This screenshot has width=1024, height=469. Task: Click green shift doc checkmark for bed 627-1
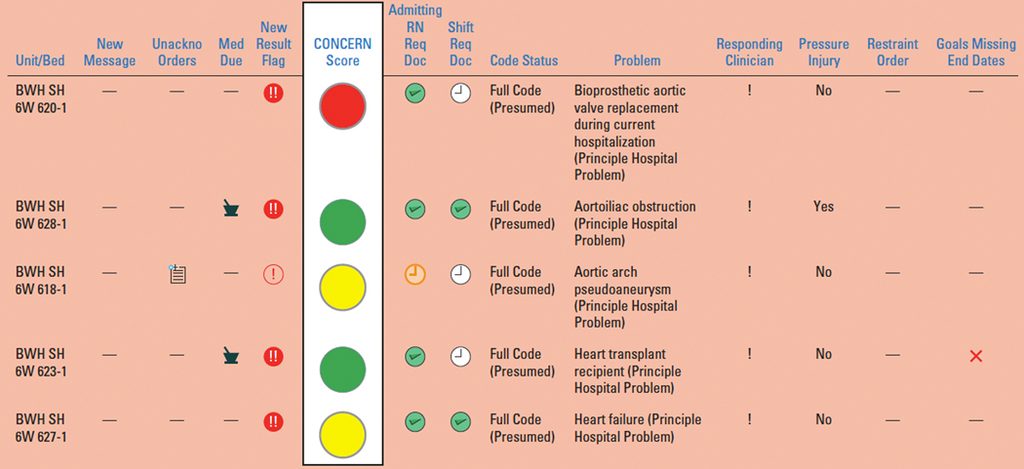click(x=460, y=421)
